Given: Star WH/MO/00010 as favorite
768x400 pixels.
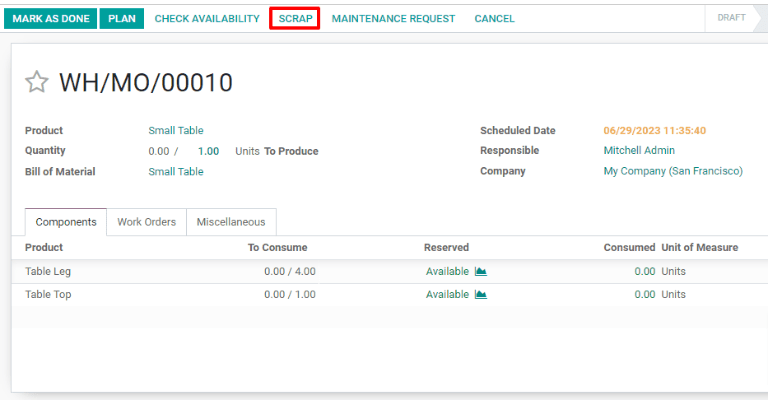Looking at the screenshot, I should point(37,83).
